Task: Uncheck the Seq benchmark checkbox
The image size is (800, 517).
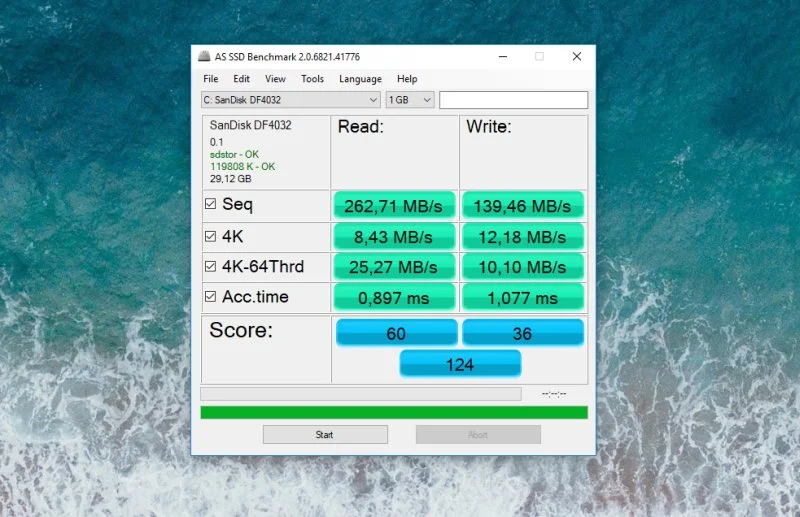Action: click(x=210, y=205)
